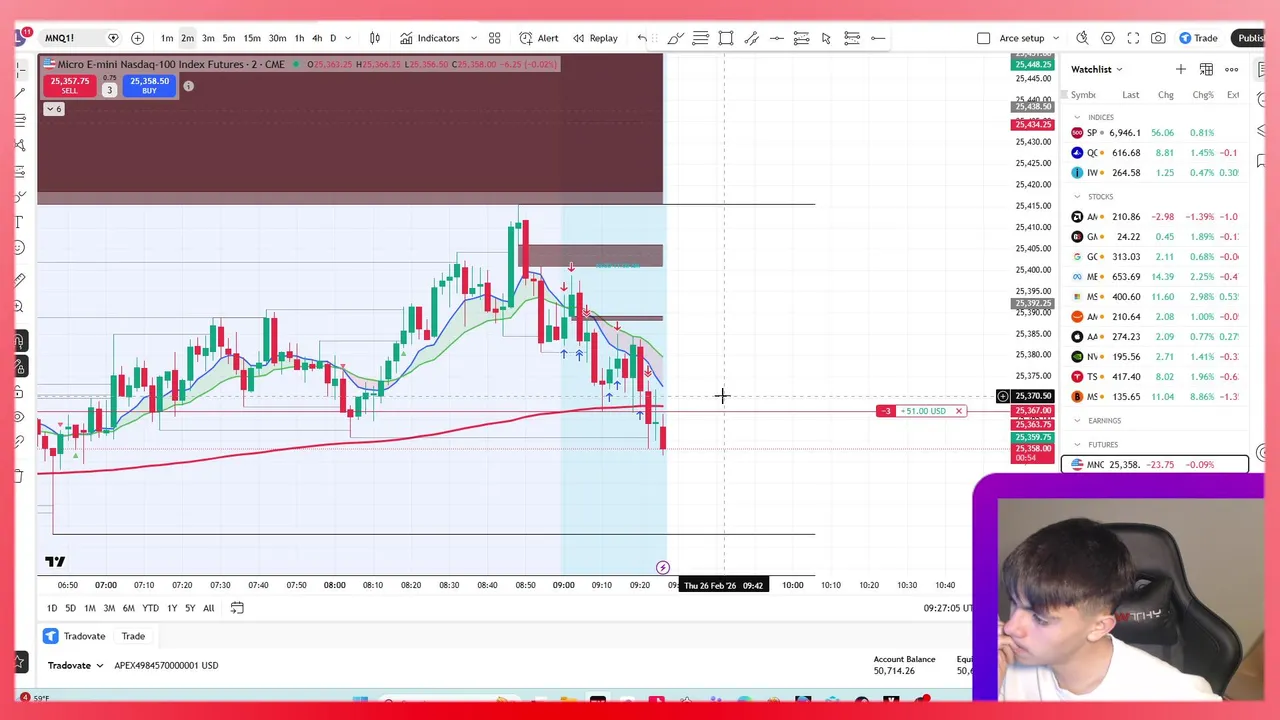
Task: Select the trend line tool in favorites bar
Action: click(751, 38)
